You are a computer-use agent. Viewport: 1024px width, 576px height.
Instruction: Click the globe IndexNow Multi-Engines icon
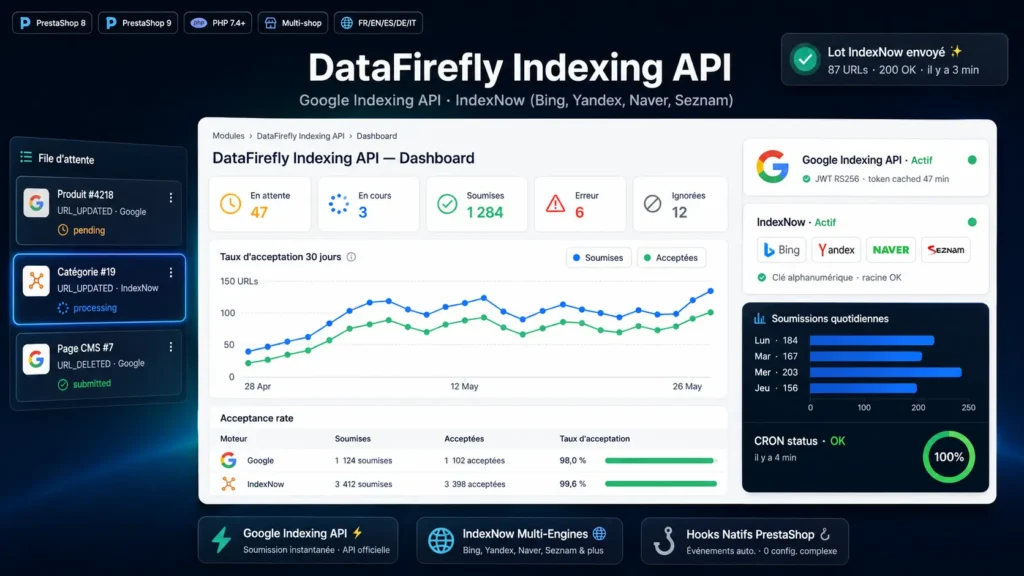[x=441, y=541]
